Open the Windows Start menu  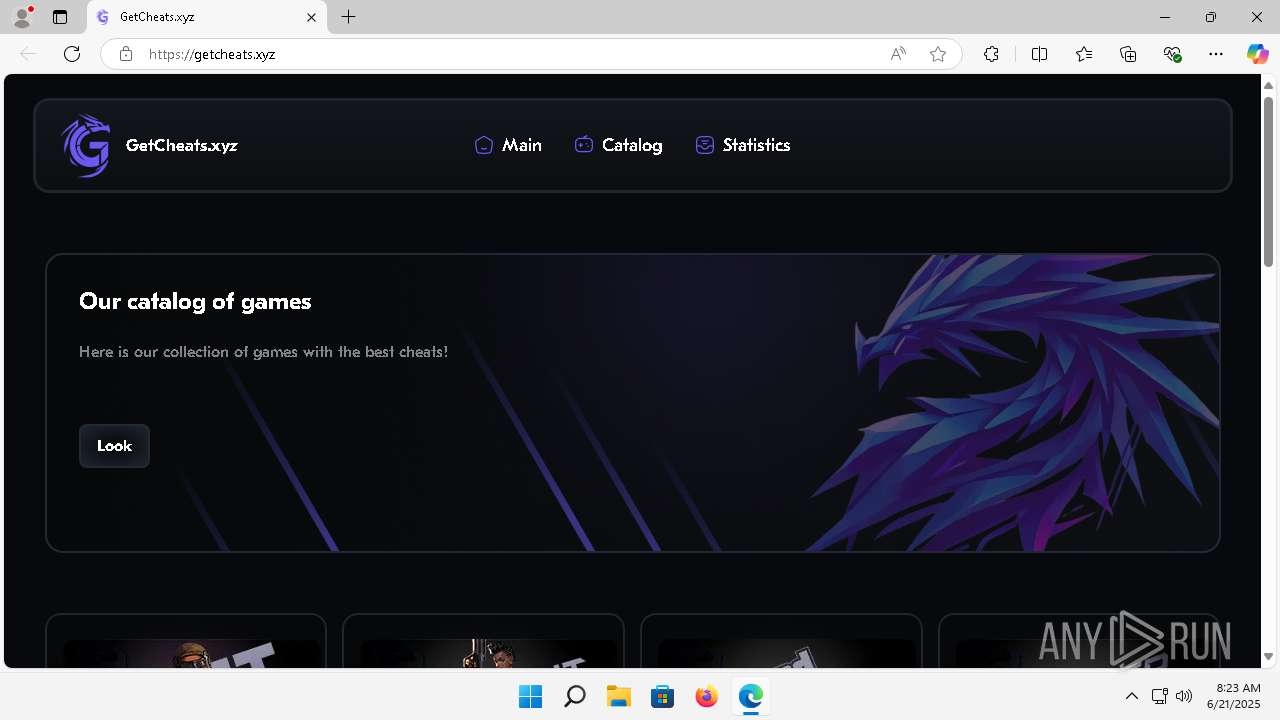click(x=530, y=696)
